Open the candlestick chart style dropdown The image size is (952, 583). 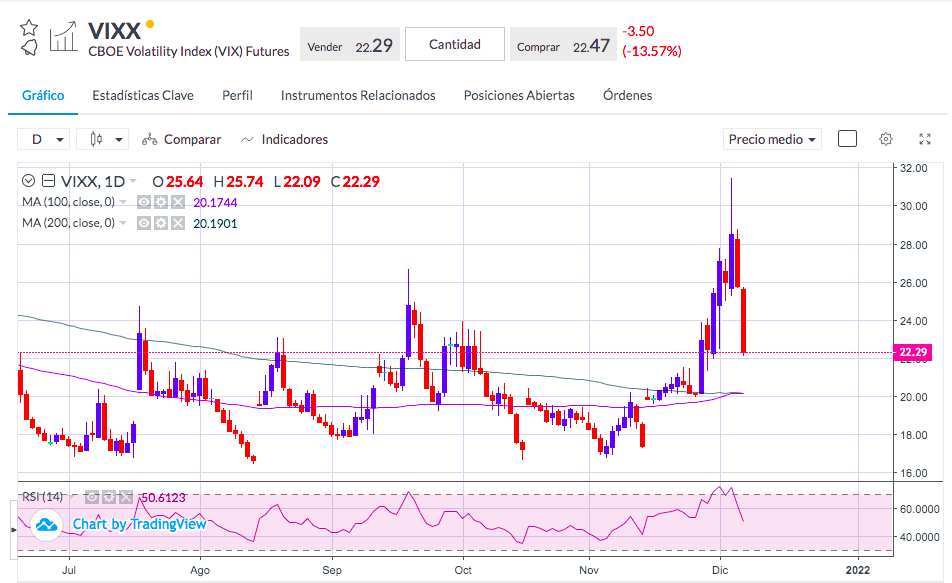point(103,139)
